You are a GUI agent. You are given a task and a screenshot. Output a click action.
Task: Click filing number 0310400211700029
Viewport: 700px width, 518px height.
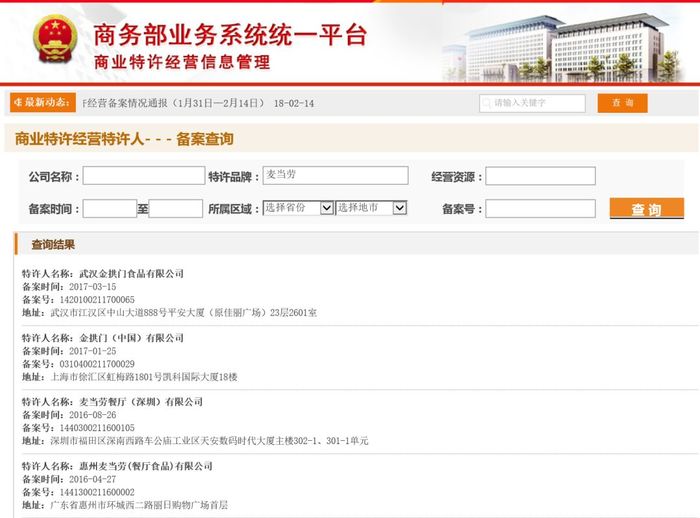pyautogui.click(x=97, y=364)
